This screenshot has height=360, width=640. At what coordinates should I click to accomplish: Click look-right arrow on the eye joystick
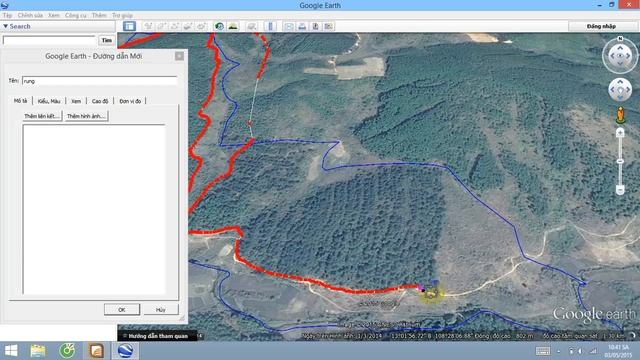[x=628, y=56]
